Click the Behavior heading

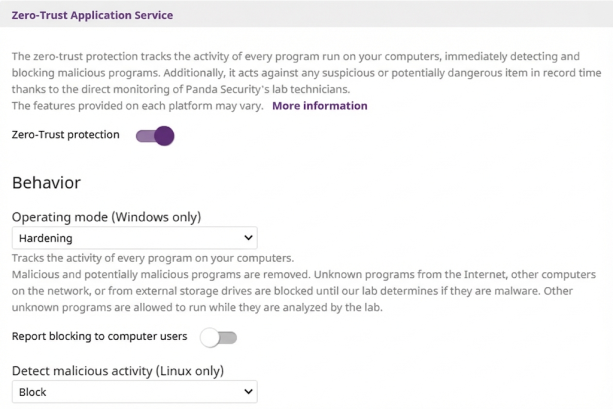pyautogui.click(x=46, y=183)
